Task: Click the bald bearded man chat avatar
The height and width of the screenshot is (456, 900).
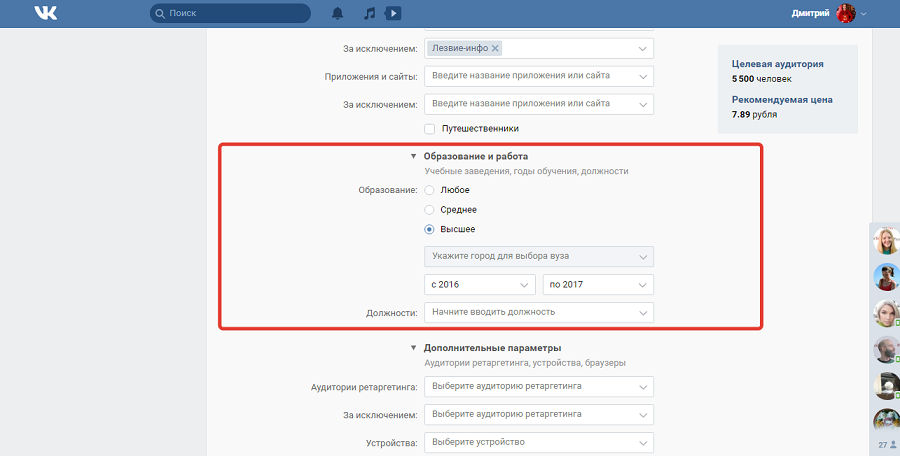Action: [x=886, y=349]
